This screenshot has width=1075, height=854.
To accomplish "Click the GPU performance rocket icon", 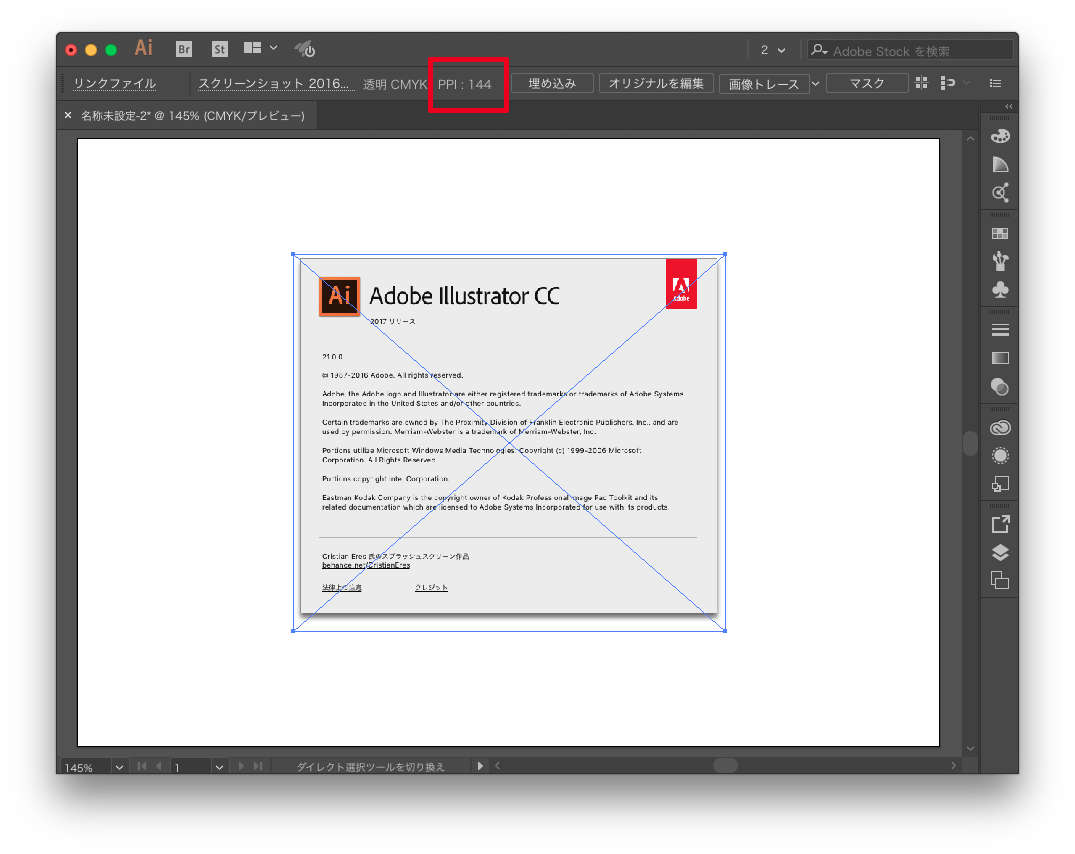I will [304, 49].
